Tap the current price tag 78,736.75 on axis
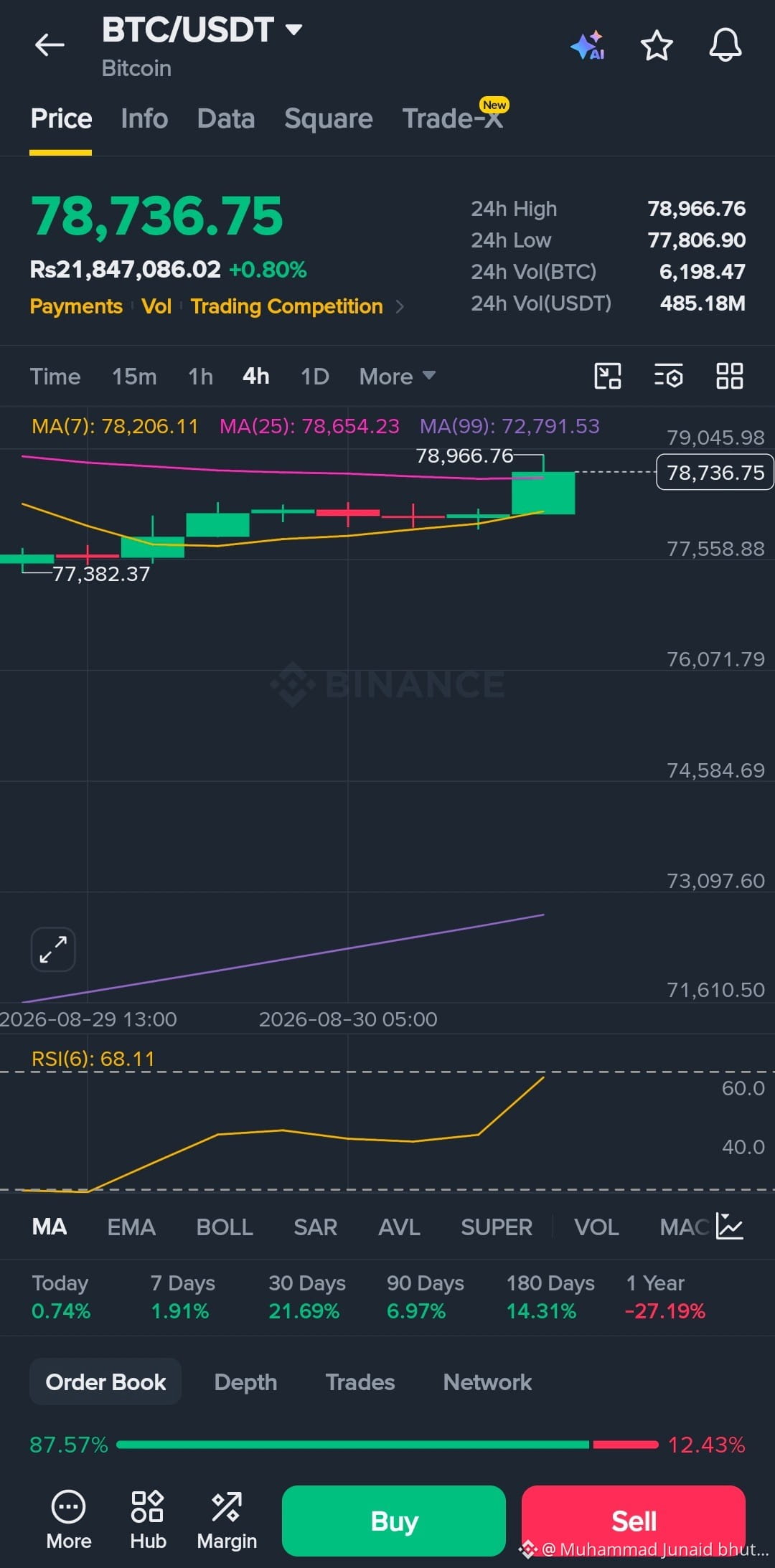This screenshot has width=775, height=1568. coord(715,472)
